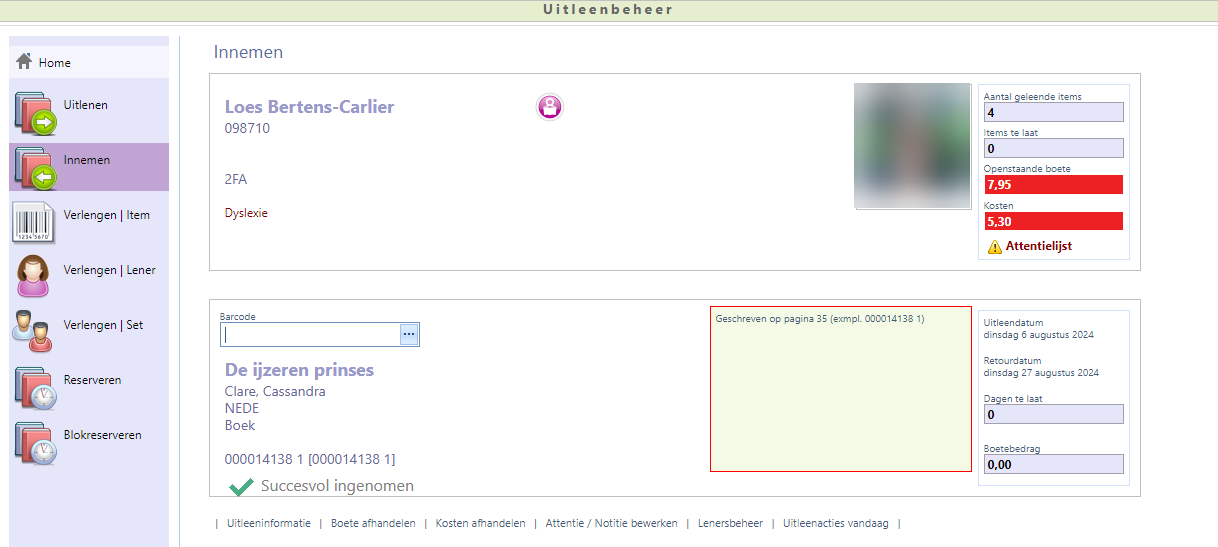
Task: Click the Home house icon
Action: (25, 62)
